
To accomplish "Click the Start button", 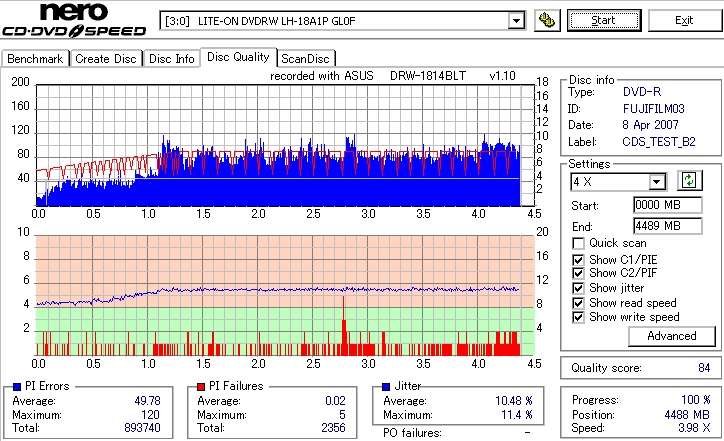I will coord(604,20).
